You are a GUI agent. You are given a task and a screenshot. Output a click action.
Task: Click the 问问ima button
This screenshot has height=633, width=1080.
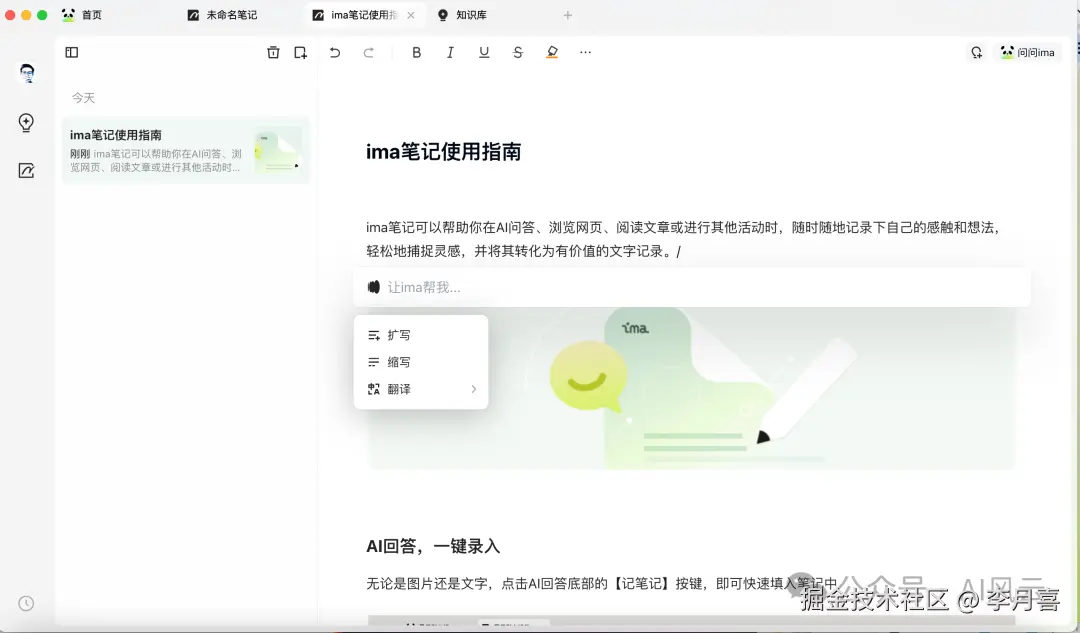(1028, 52)
